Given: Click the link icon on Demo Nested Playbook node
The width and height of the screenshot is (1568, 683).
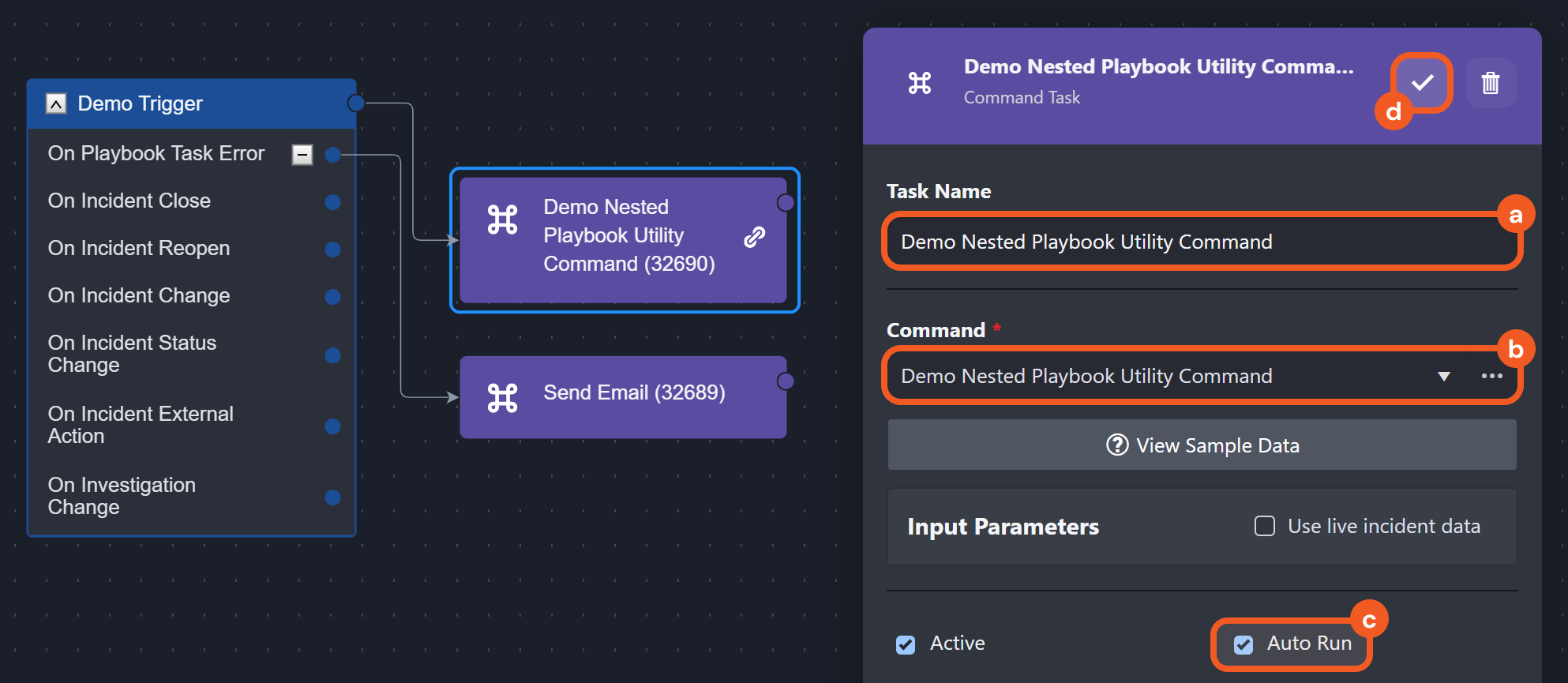Looking at the screenshot, I should point(755,236).
